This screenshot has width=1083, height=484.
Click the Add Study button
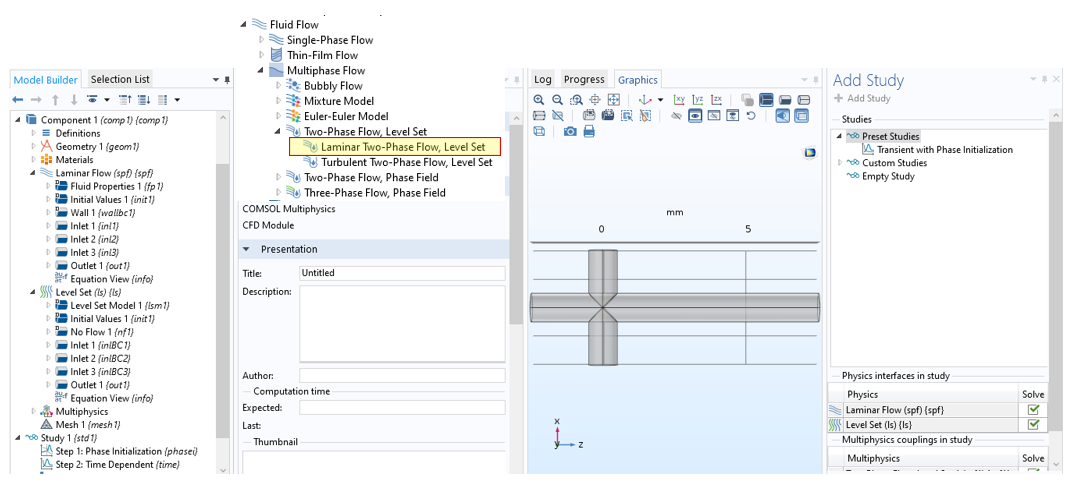click(x=862, y=98)
